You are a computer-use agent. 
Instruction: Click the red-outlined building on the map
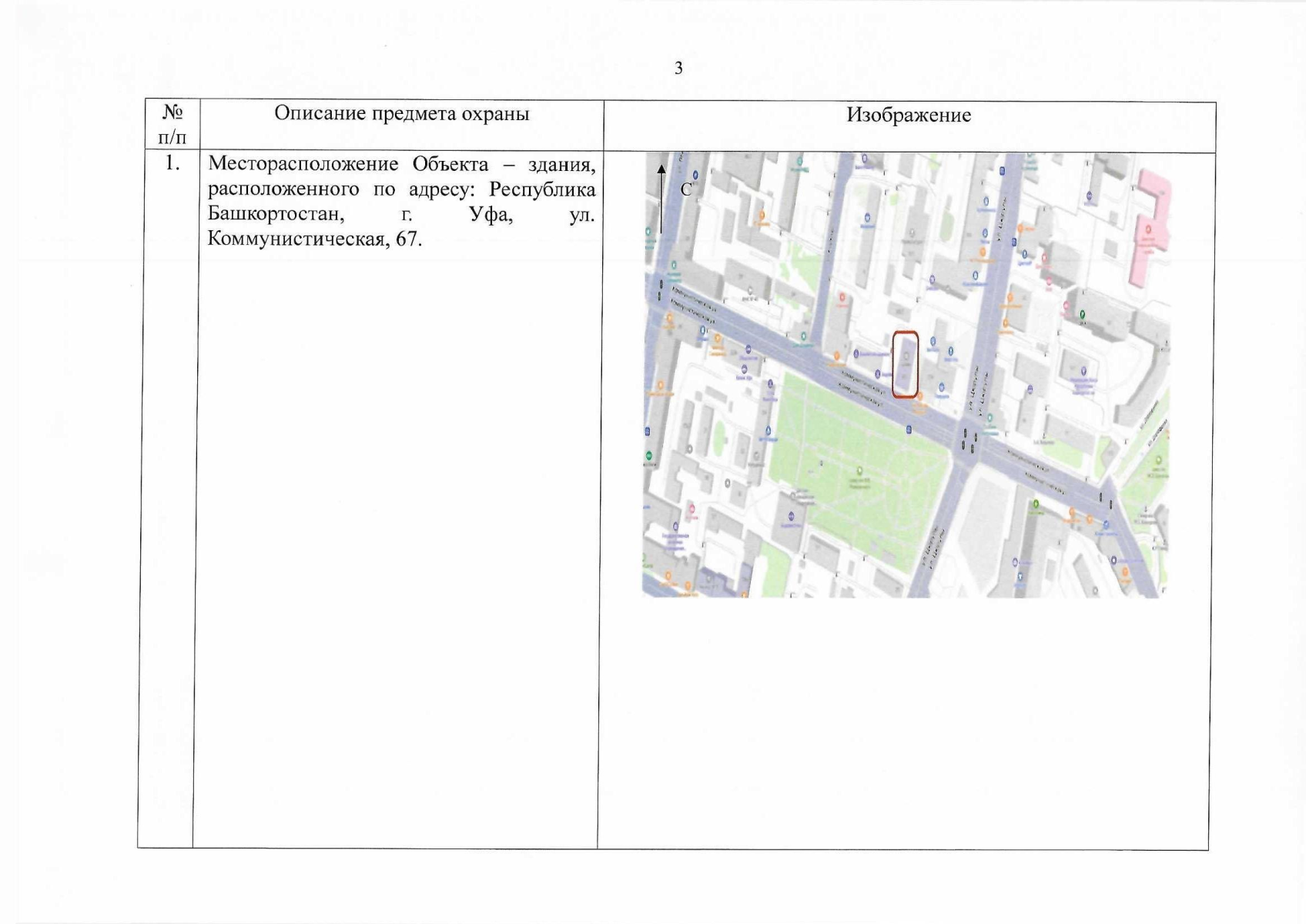(x=905, y=364)
